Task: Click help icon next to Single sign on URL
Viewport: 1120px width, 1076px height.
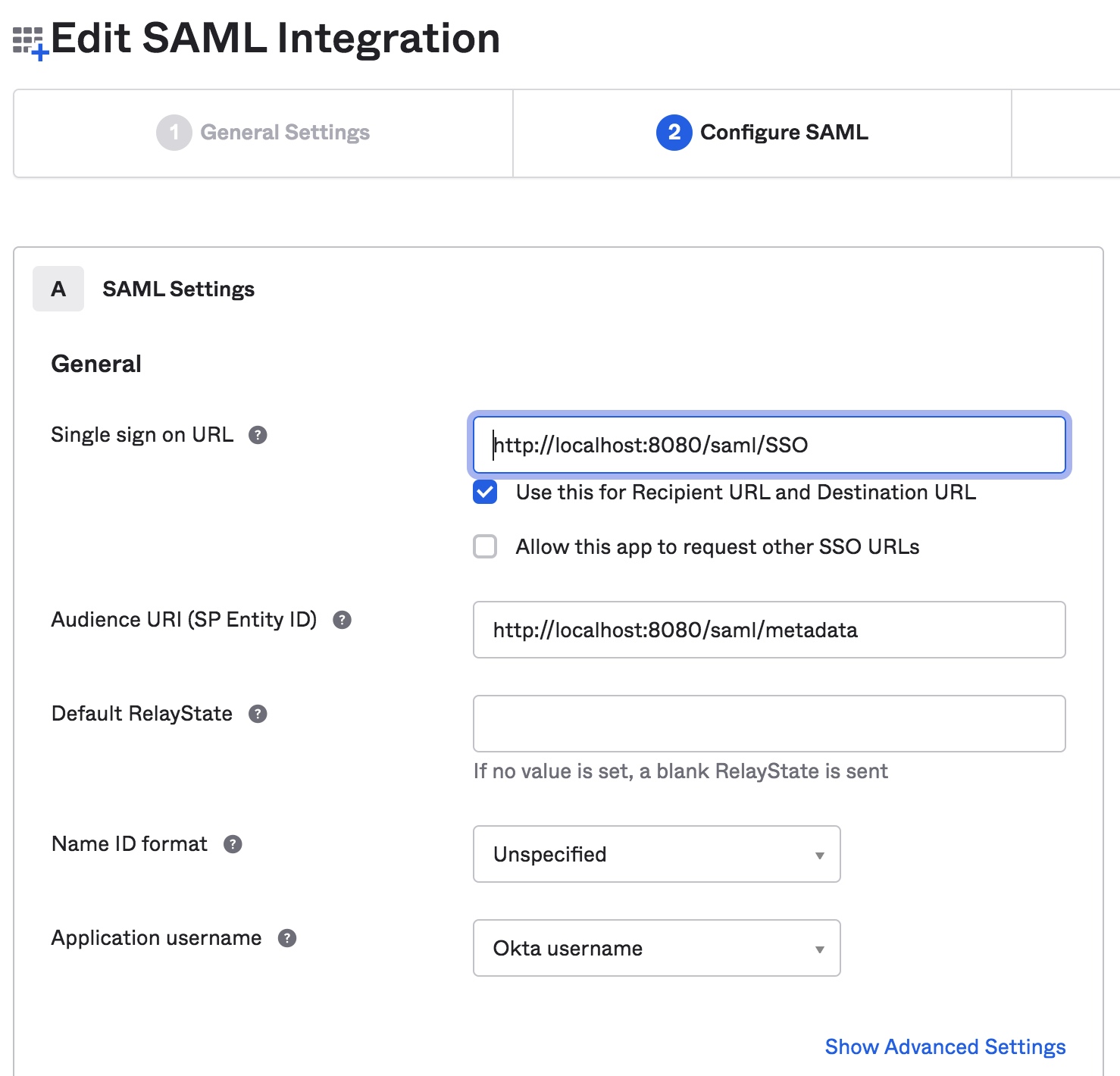Action: [258, 435]
